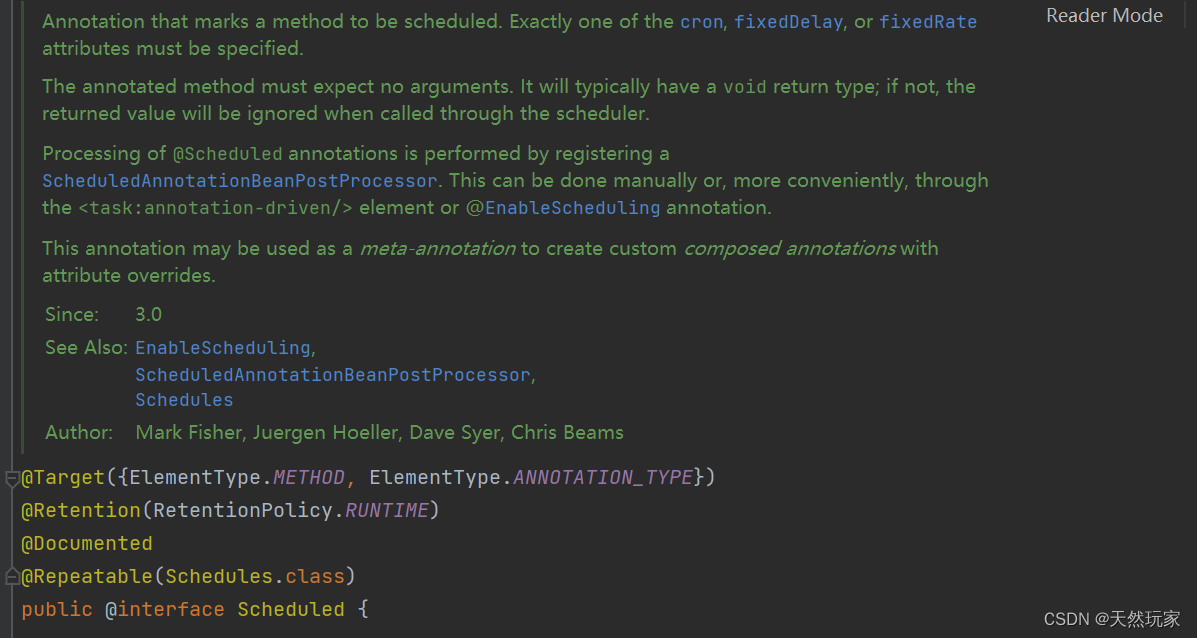
Task: Collapse the fold marker beside @Repeatable annotation
Action: click(x=10, y=576)
